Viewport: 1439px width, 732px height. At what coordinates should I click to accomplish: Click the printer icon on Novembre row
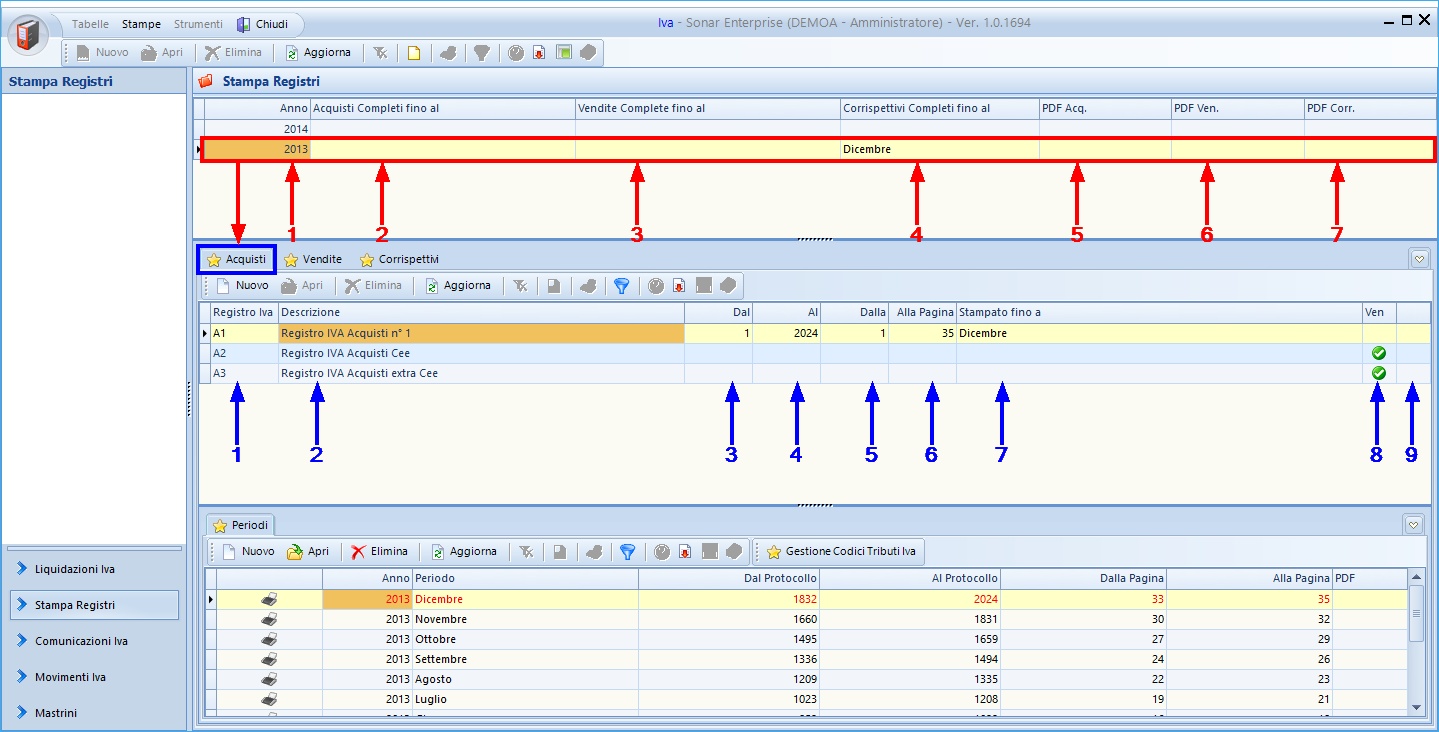[x=269, y=619]
